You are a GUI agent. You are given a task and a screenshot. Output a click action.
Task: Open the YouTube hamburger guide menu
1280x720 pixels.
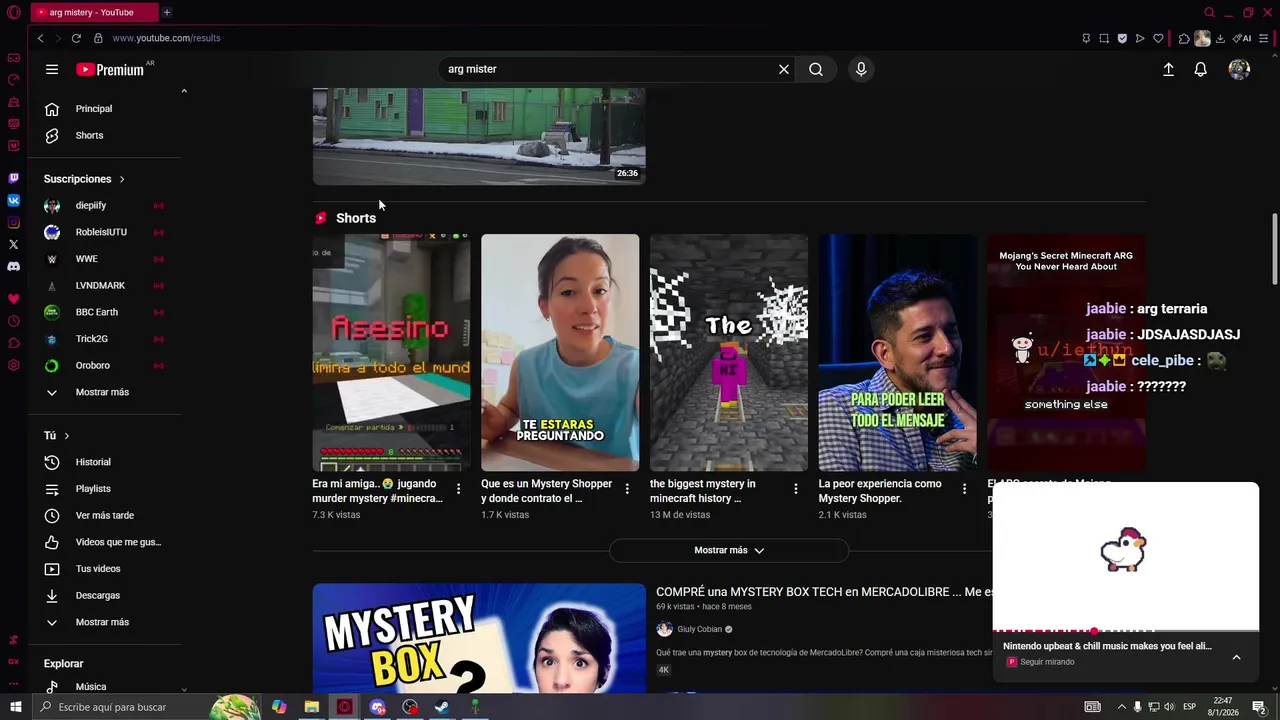[x=52, y=69]
